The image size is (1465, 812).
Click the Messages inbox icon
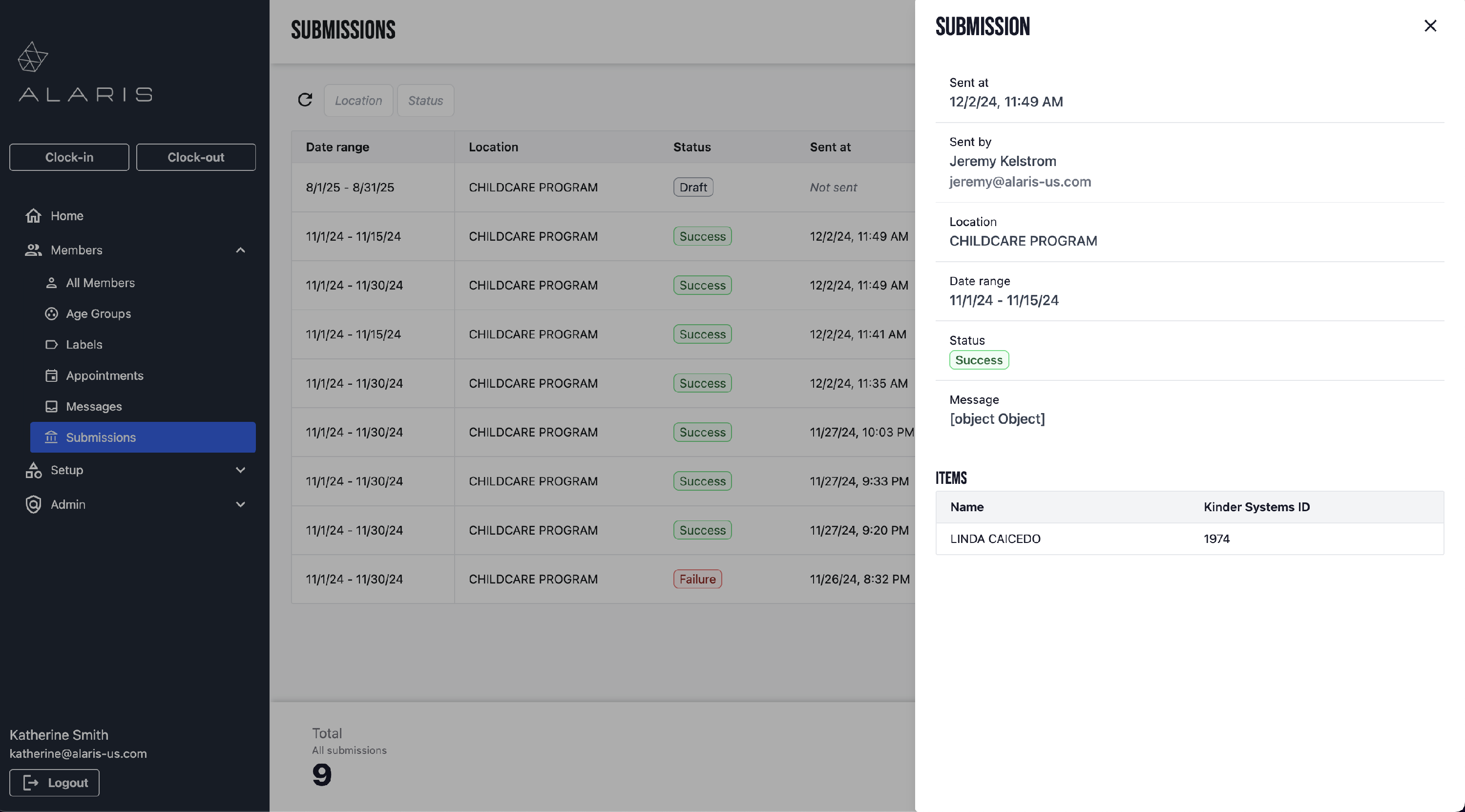(x=51, y=407)
